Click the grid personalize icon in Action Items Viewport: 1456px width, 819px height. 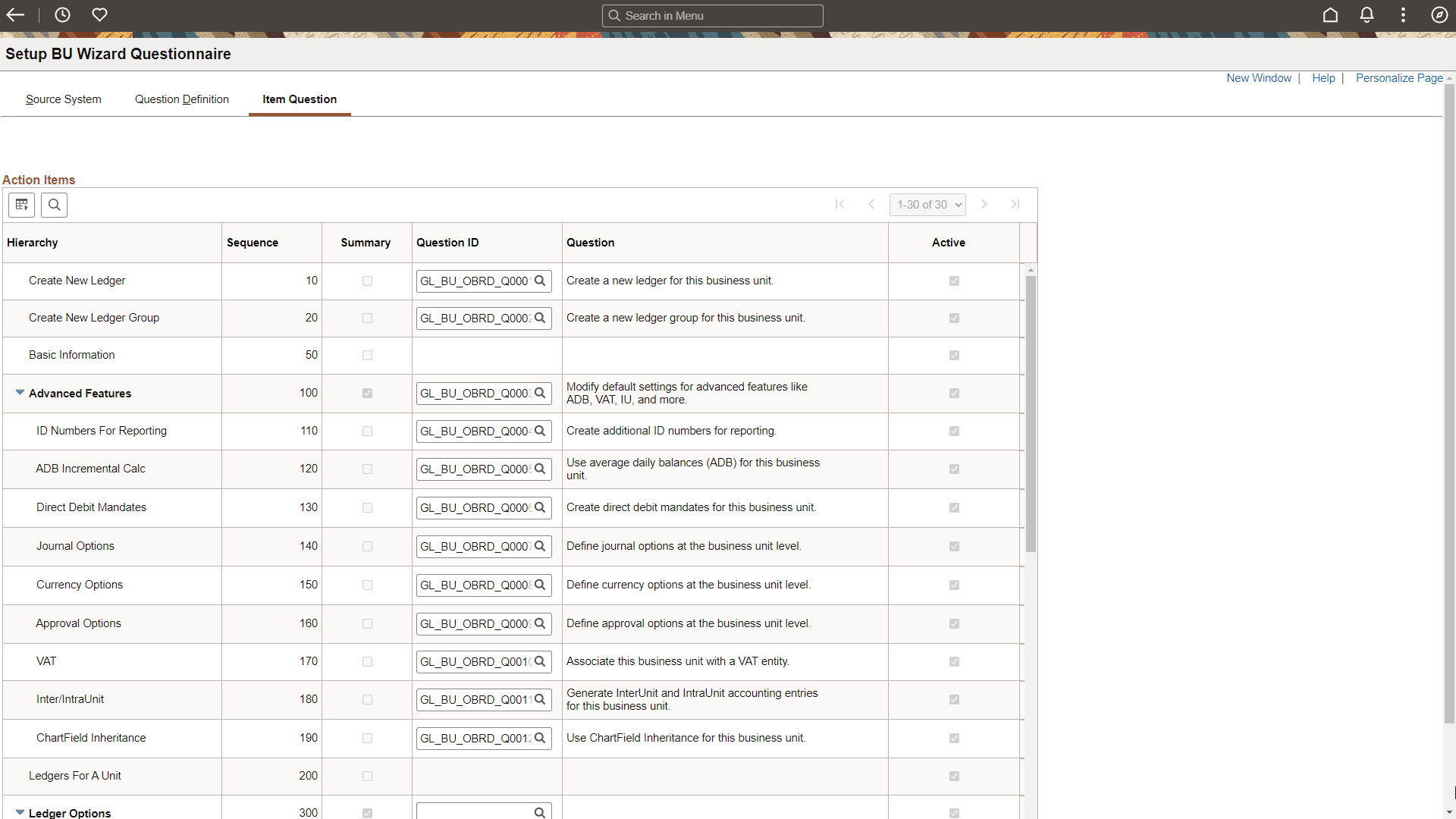coord(22,205)
